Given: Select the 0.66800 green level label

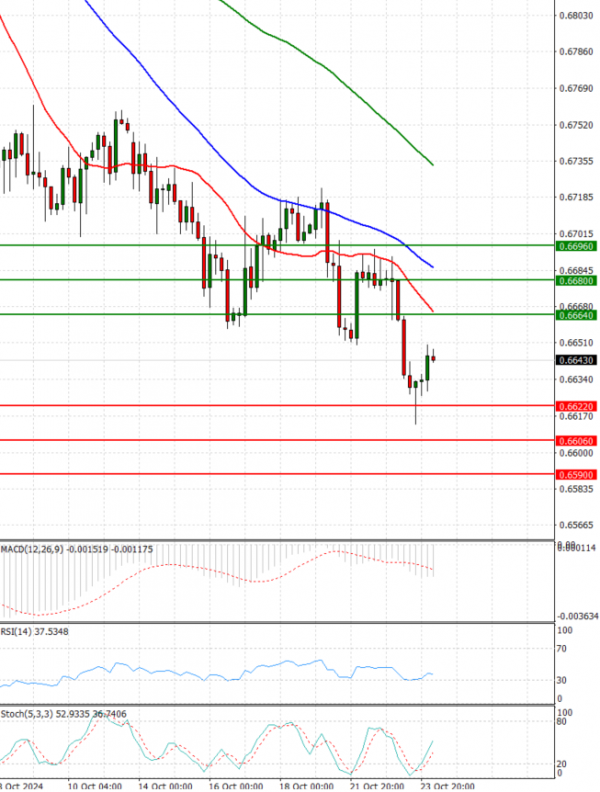Looking at the screenshot, I should coord(576,281).
